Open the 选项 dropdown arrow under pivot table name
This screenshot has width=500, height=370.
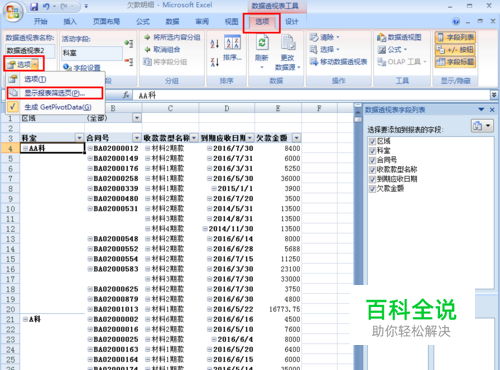click(35, 64)
